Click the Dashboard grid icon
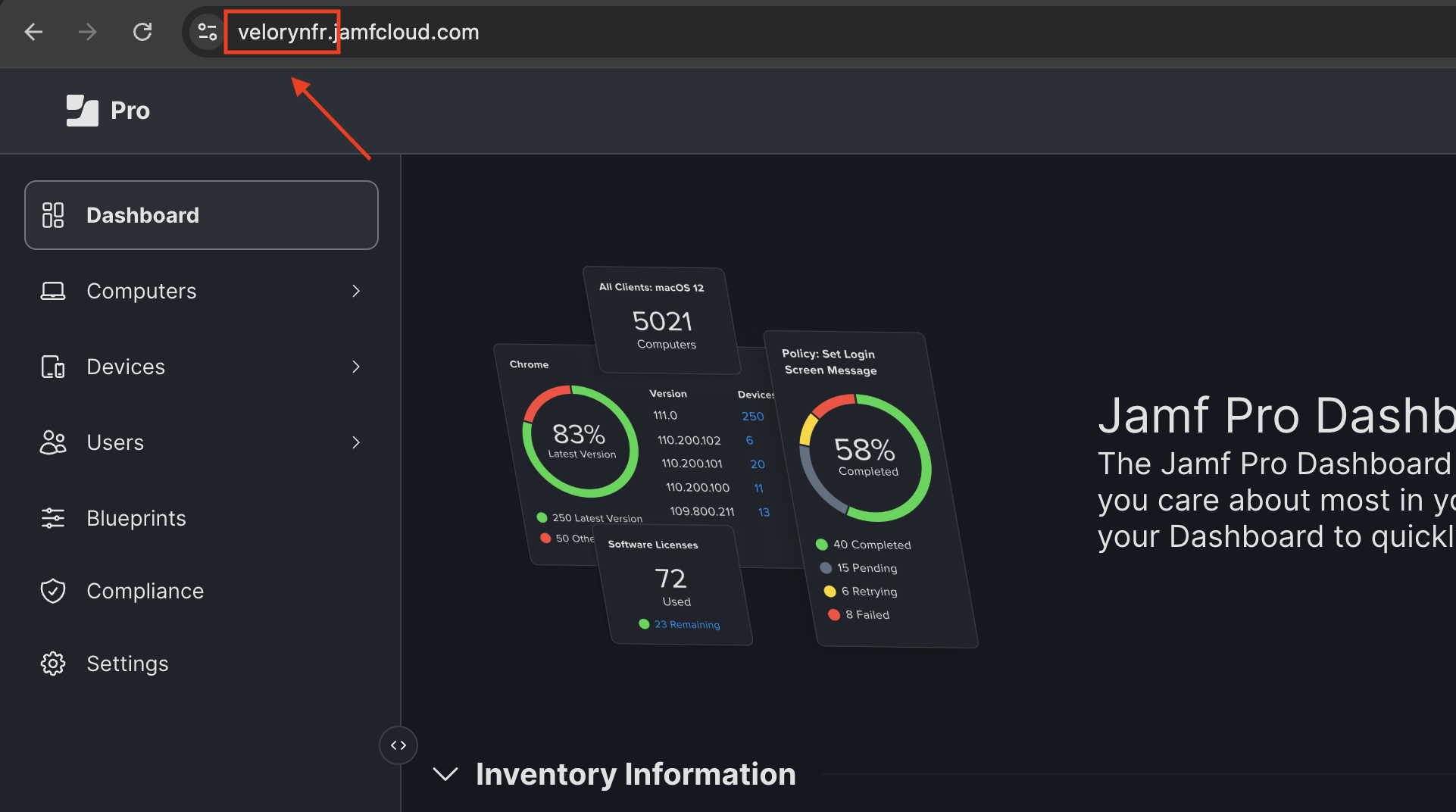 53,215
